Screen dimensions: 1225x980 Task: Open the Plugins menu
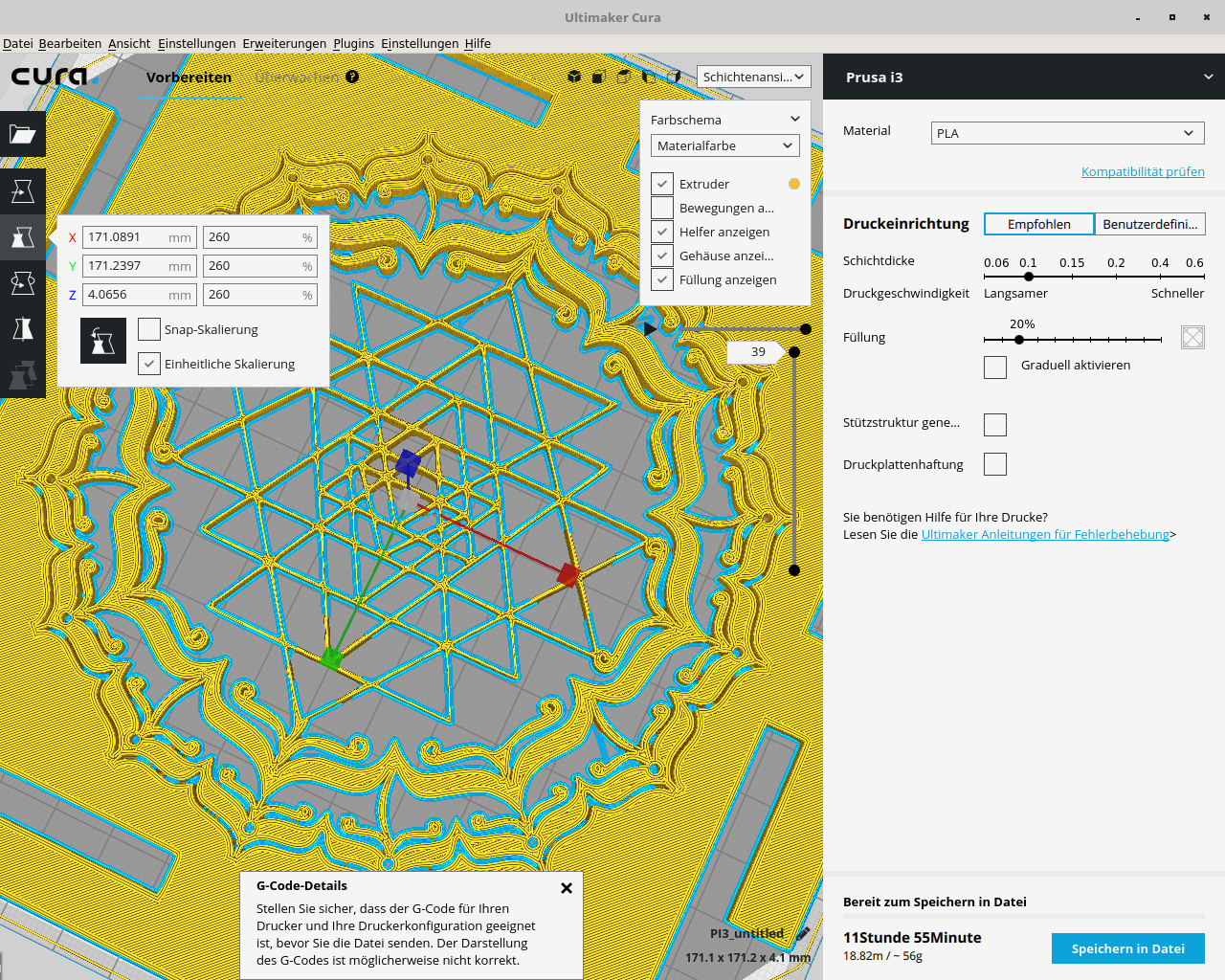tap(354, 43)
